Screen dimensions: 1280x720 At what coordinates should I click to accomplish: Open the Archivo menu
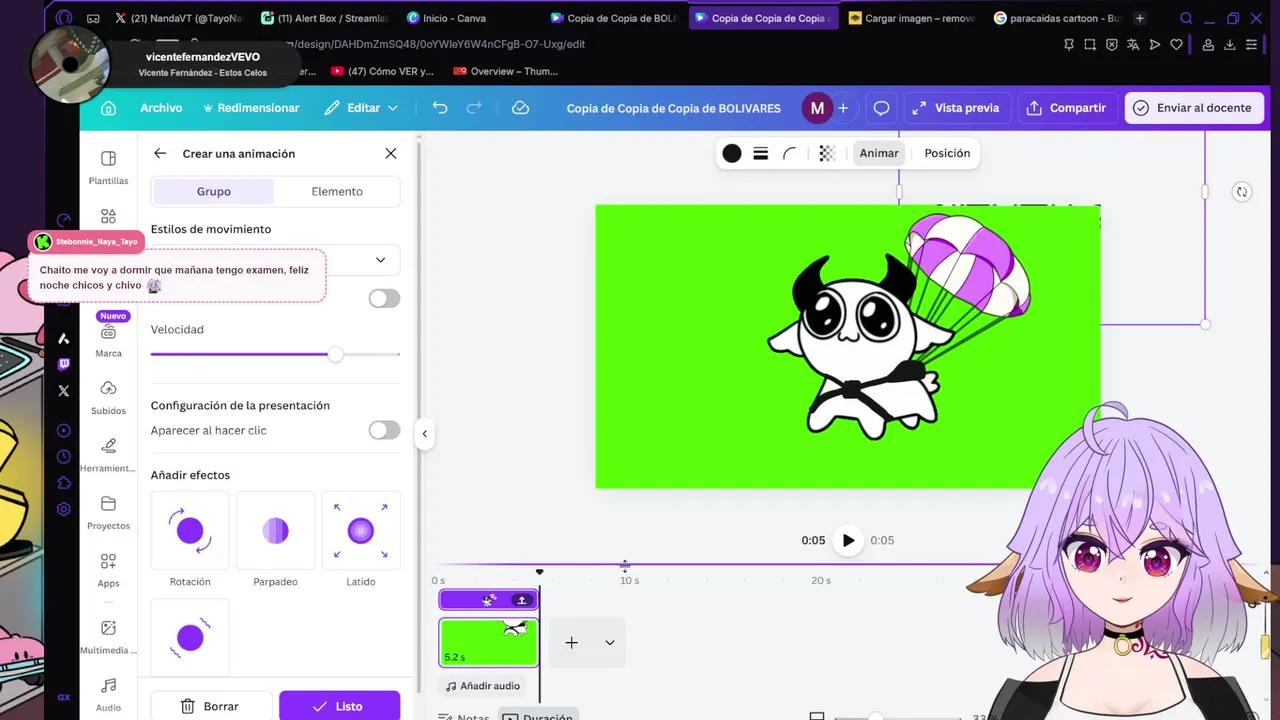tap(161, 108)
